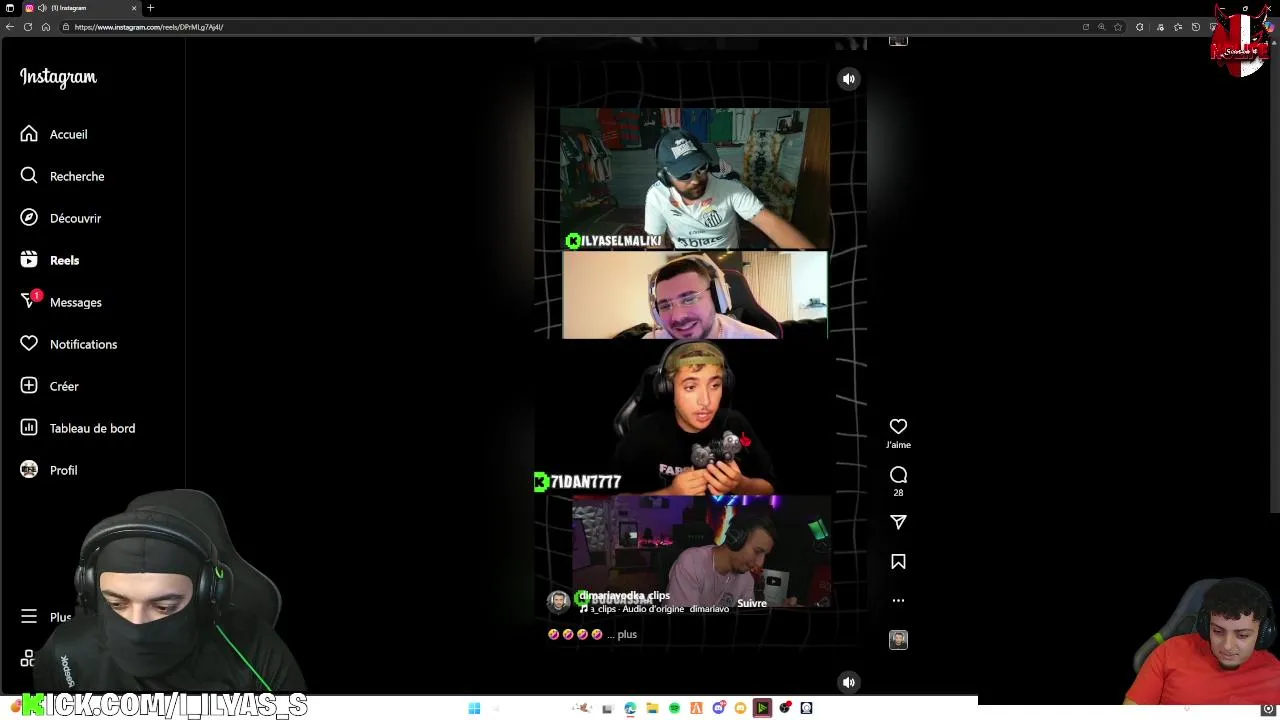1280x720 pixels.
Task: Close the Instagram browser tab
Action: [134, 8]
